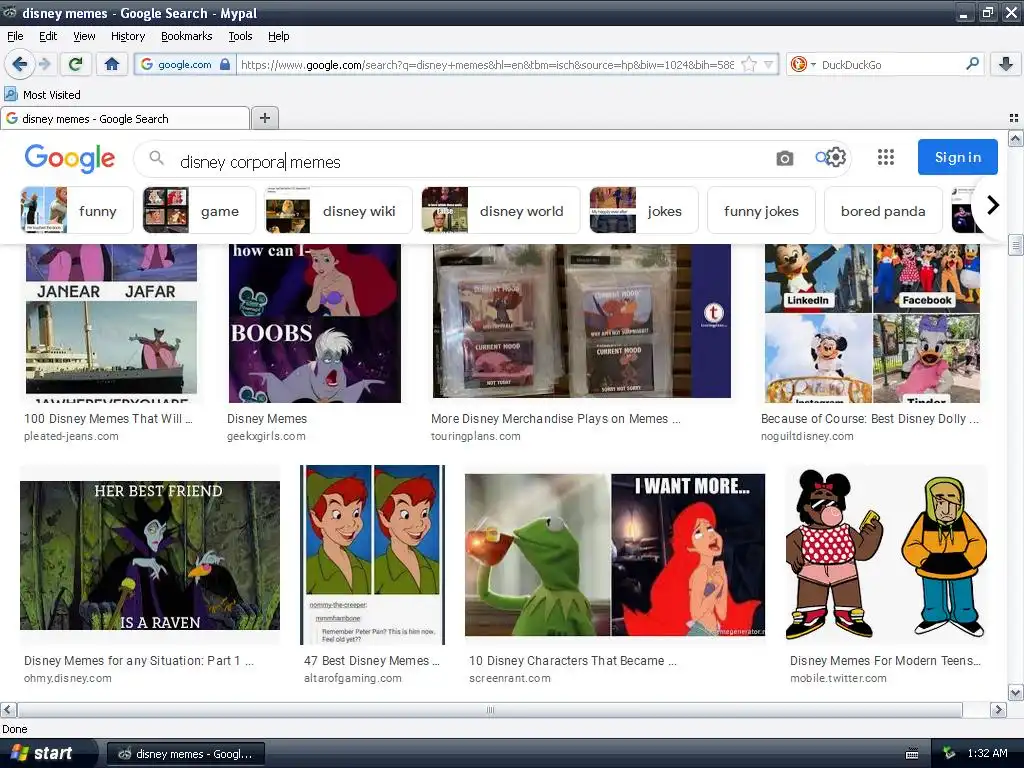Open the URL history dropdown arrow

point(769,65)
